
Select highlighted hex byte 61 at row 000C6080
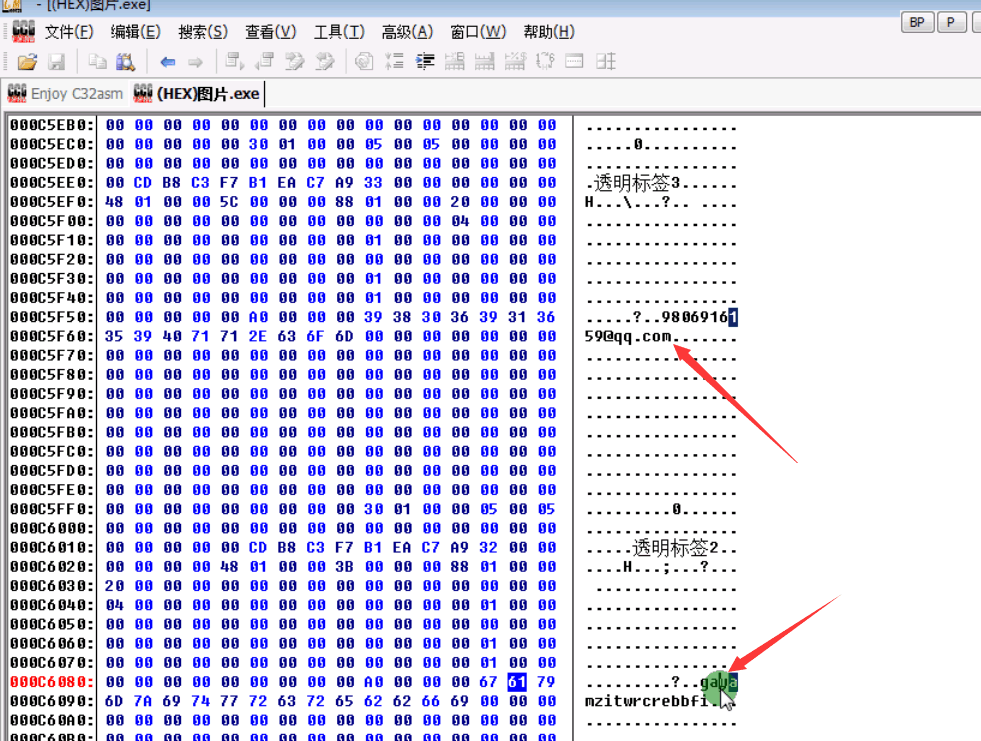click(x=517, y=682)
